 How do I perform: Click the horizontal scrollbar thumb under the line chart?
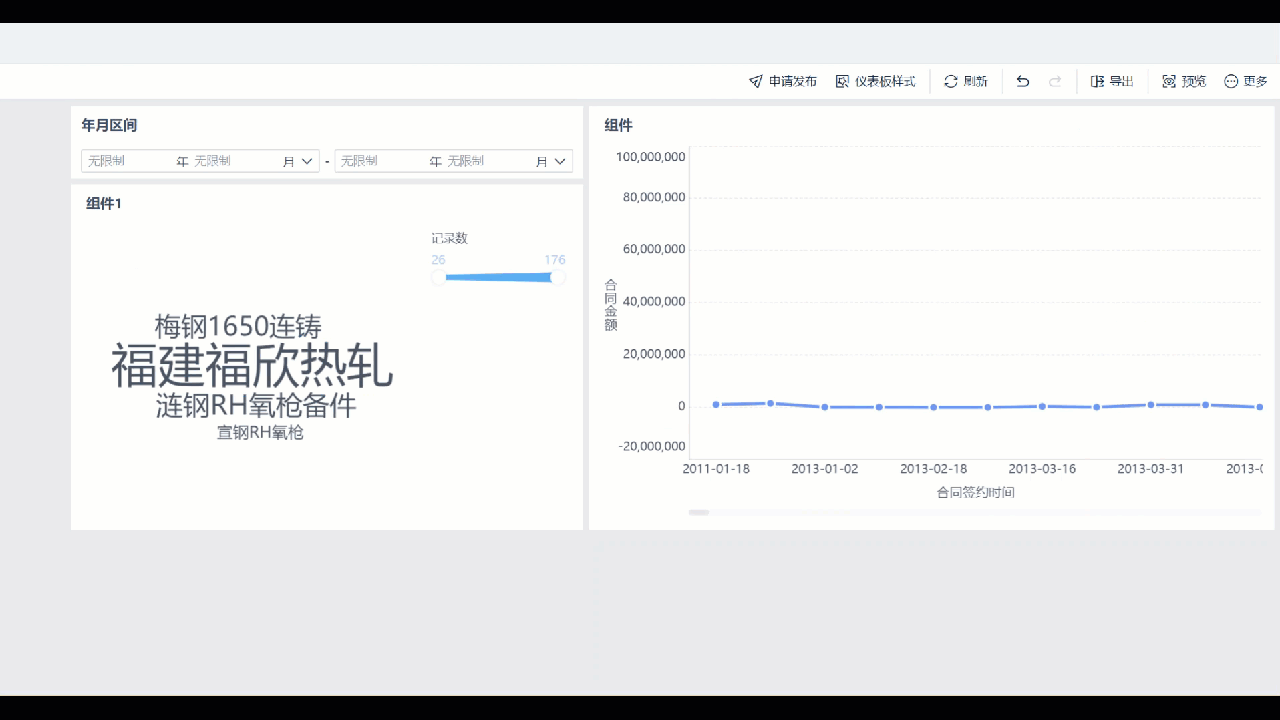pyautogui.click(x=699, y=512)
